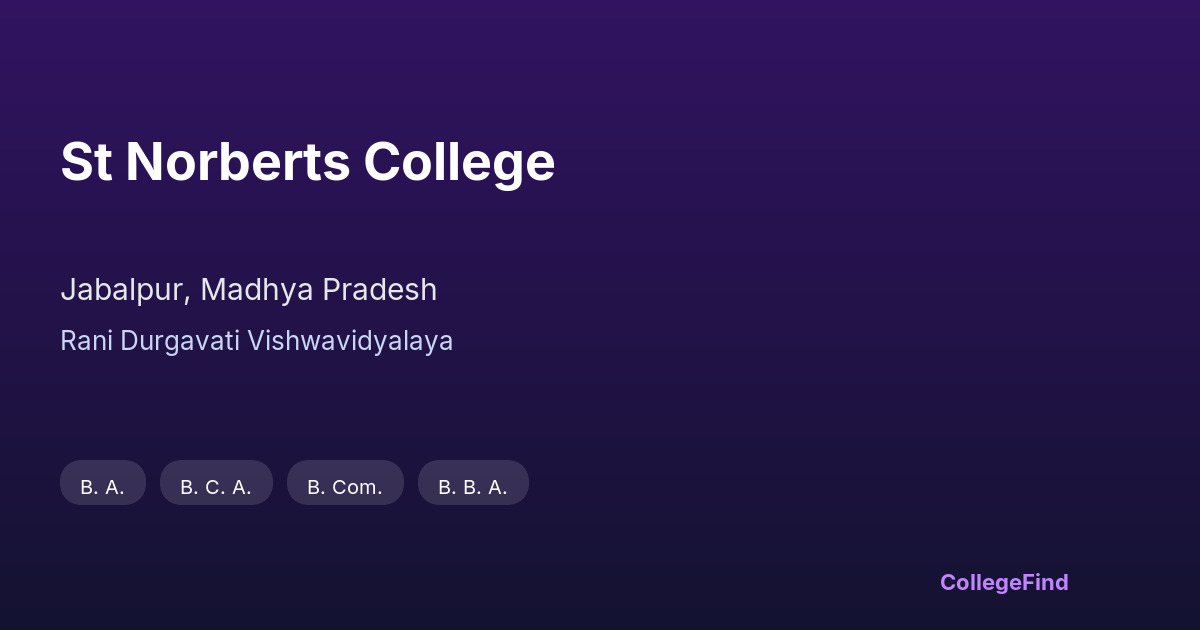Viewport: 1200px width, 630px height.
Task: Click "Rani Durgavati" in the affiliation text
Action: click(x=150, y=341)
